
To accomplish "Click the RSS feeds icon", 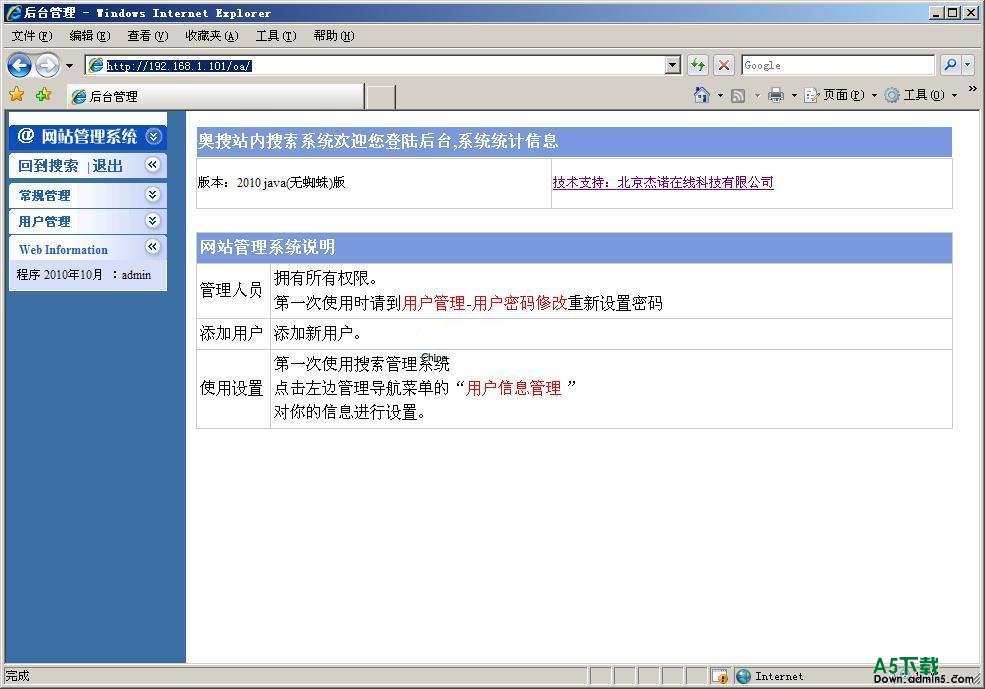I will 739,95.
